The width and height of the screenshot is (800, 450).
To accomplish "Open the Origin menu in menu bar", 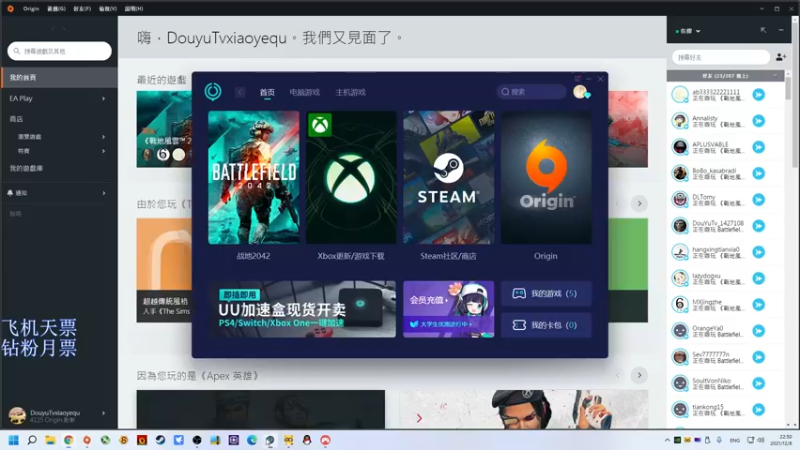I will click(31, 9).
